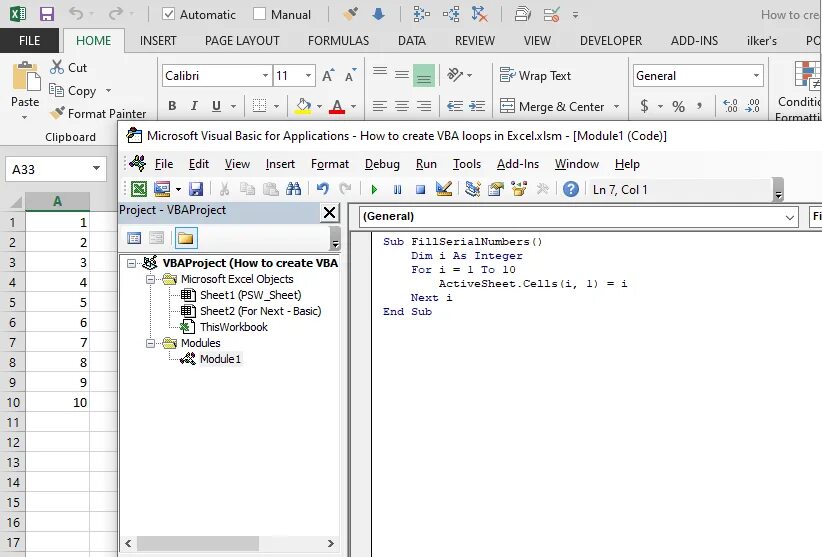
Task: Open the Run menu in VBA editor
Action: [x=426, y=164]
